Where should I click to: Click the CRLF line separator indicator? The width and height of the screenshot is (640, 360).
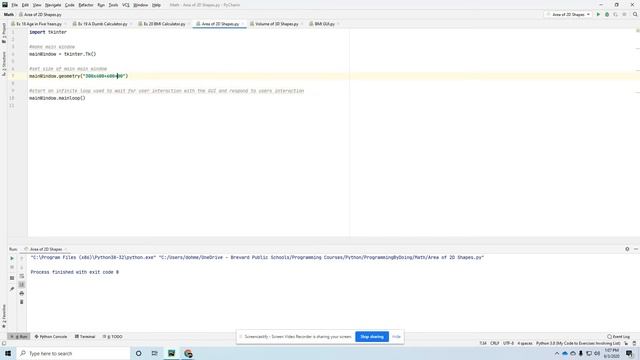(x=495, y=343)
